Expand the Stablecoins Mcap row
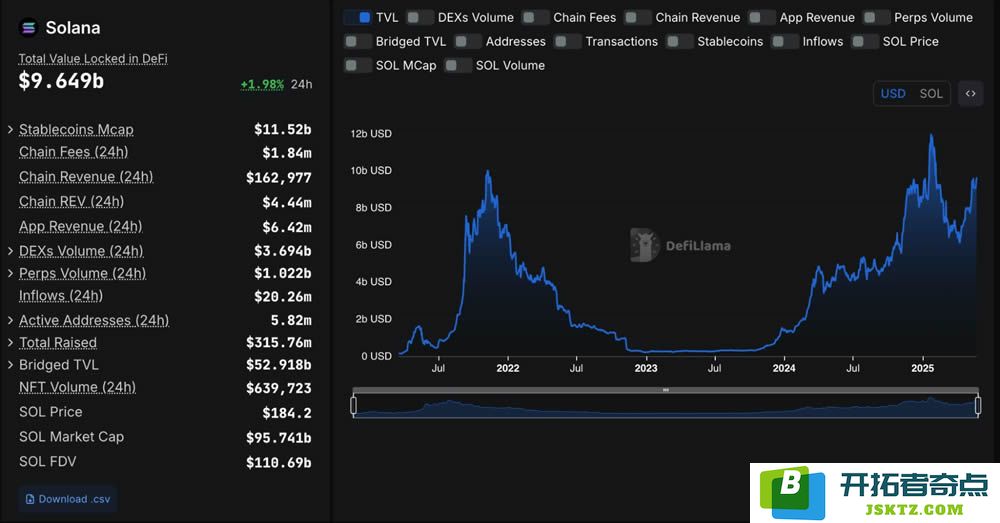 [10, 129]
